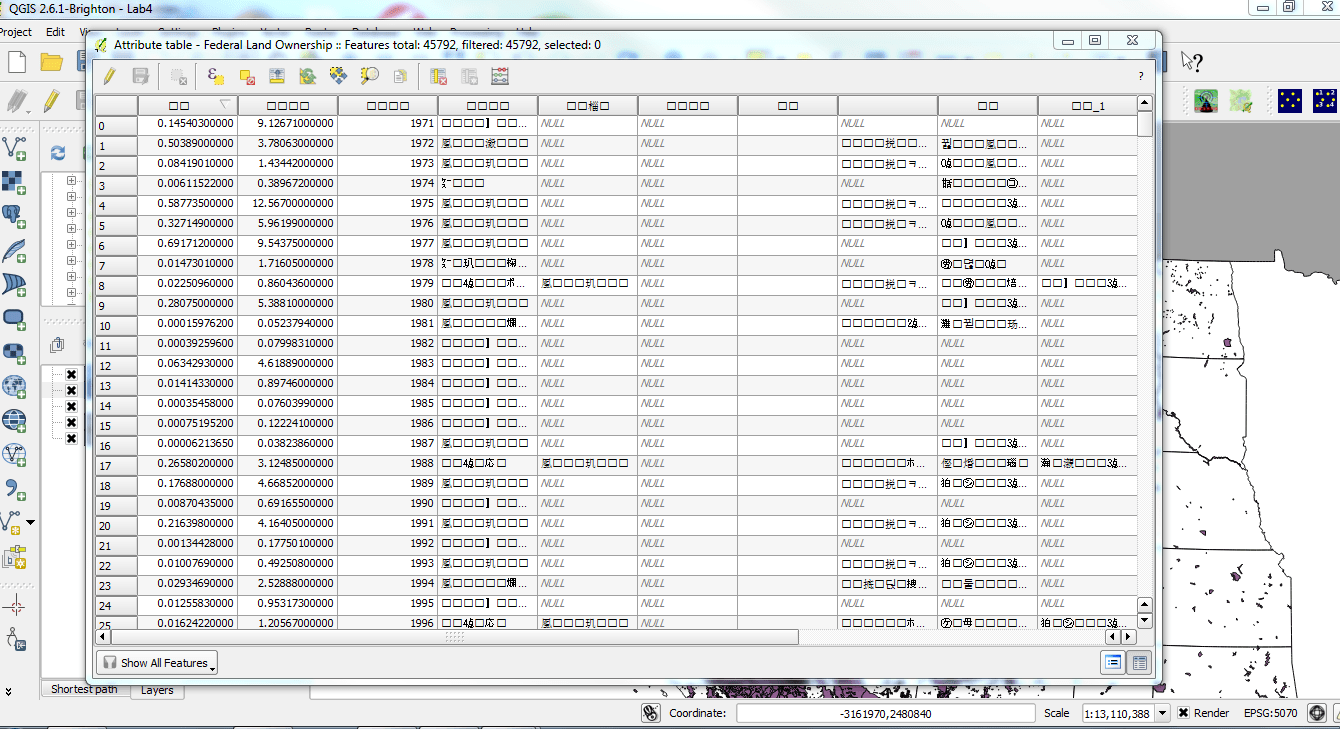Screen dimensions: 1340x729
Task: Click the CRS status globe icon
Action: pyautogui.click(x=1317, y=713)
